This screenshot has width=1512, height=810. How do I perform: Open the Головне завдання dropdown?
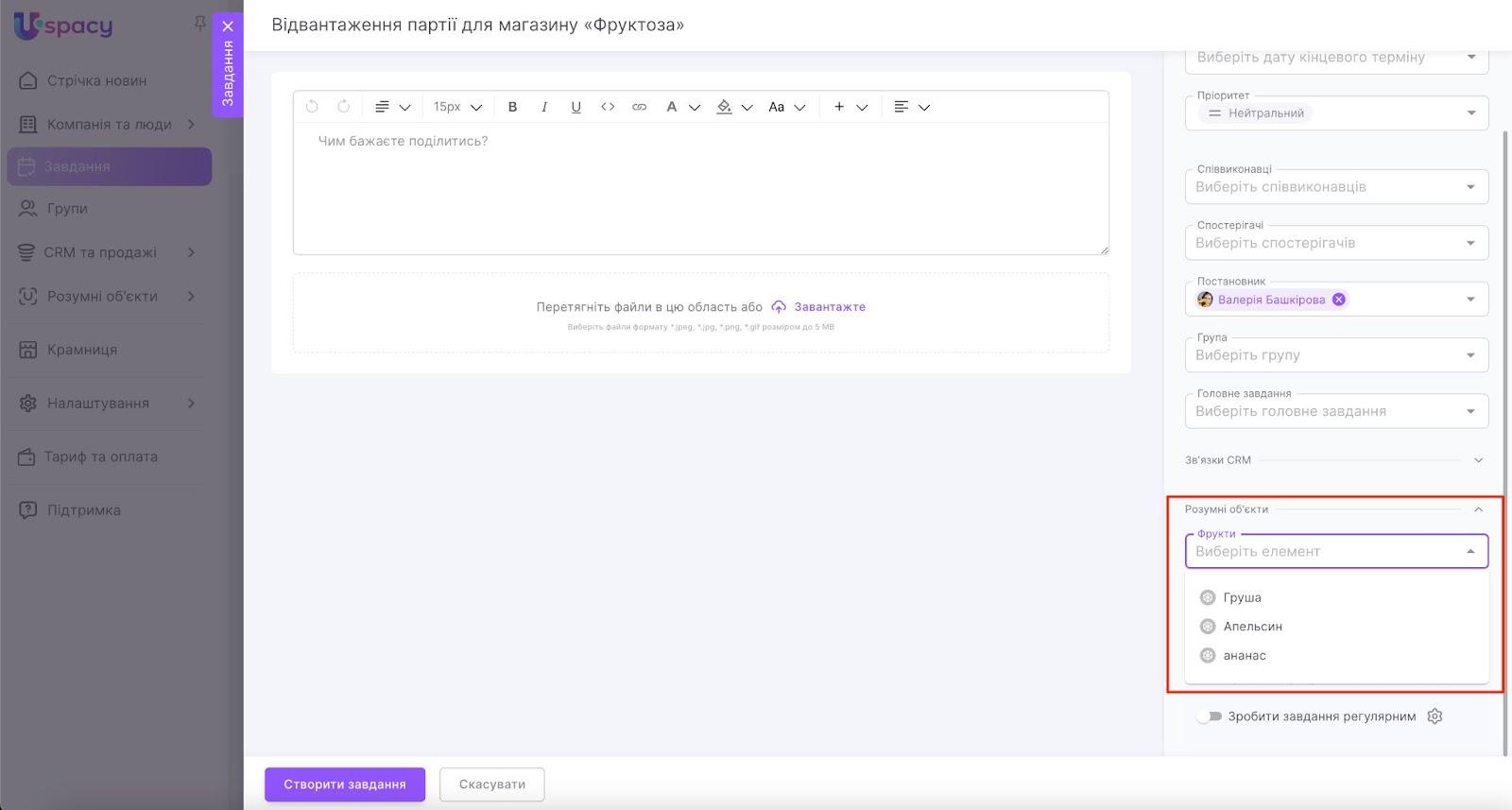(1336, 410)
